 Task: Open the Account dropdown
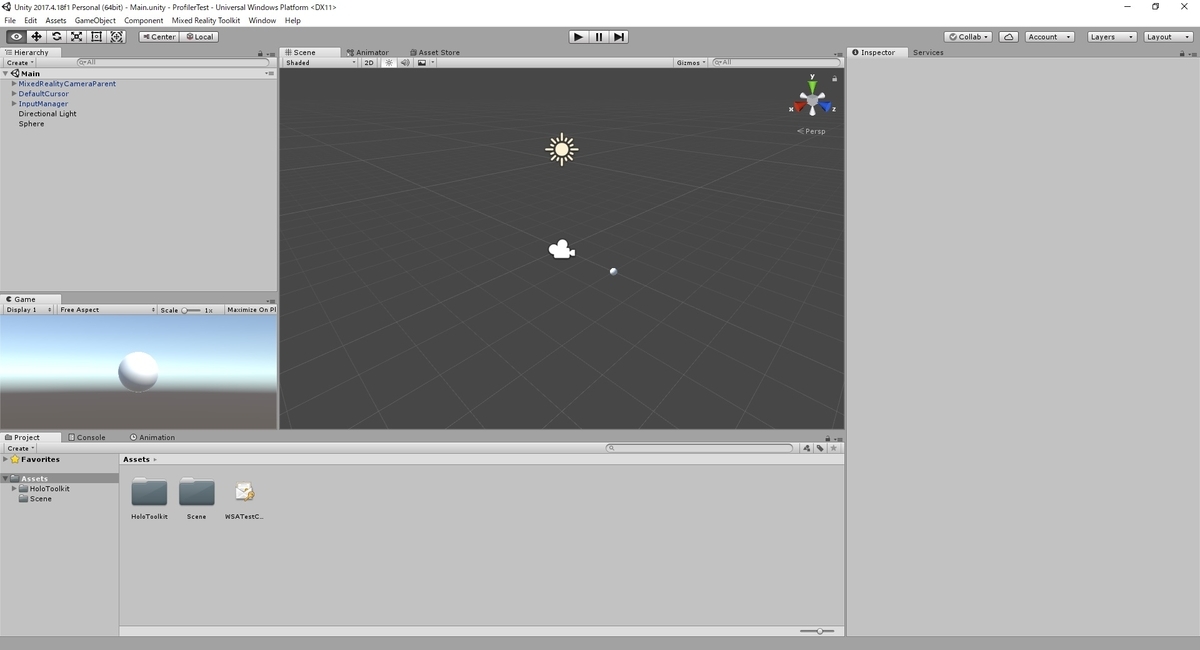click(x=1049, y=37)
